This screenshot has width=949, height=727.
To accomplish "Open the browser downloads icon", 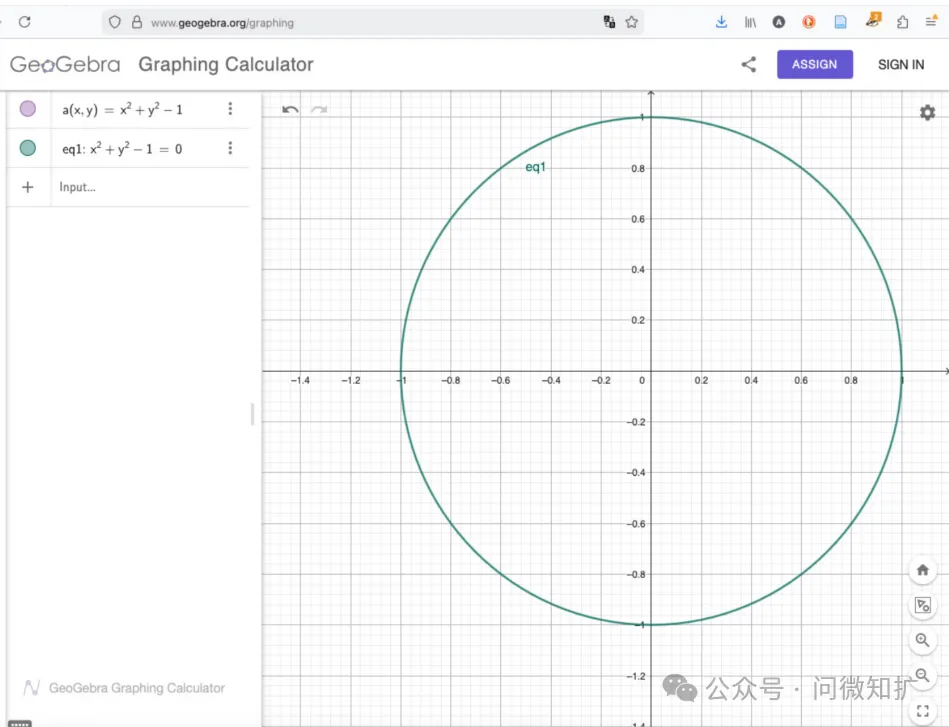I will point(721,22).
